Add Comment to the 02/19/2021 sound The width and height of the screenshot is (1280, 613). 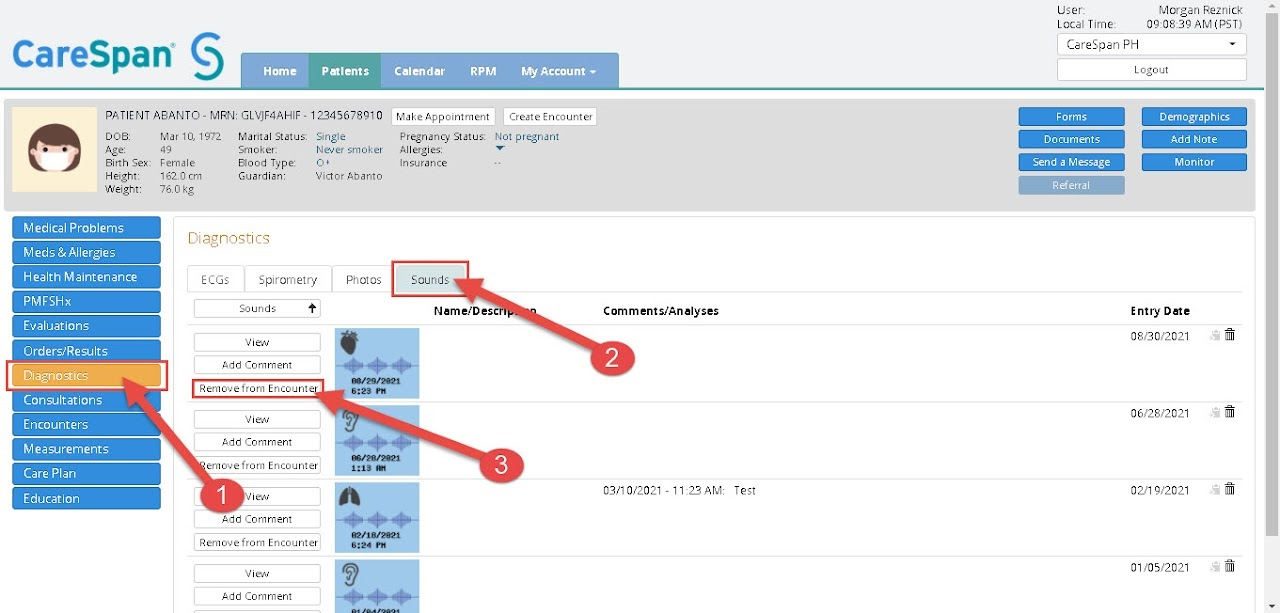pyautogui.click(x=257, y=519)
